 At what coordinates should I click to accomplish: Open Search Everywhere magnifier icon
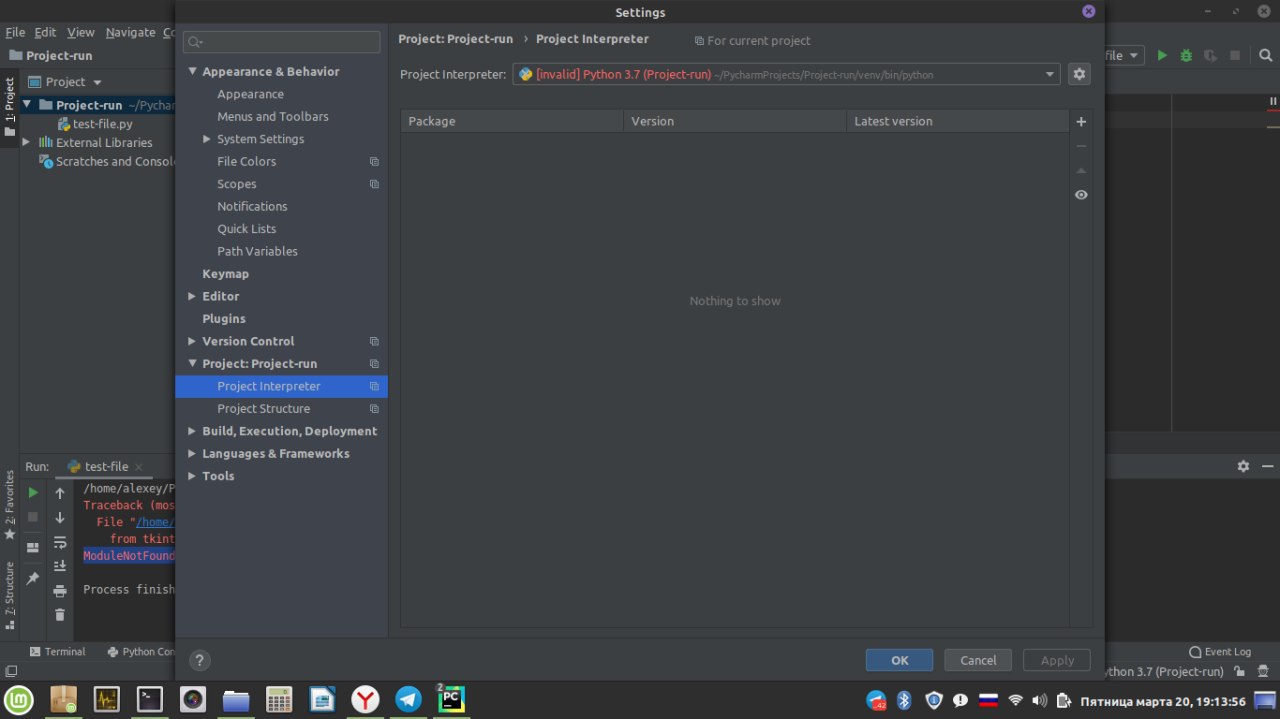coord(1268,56)
